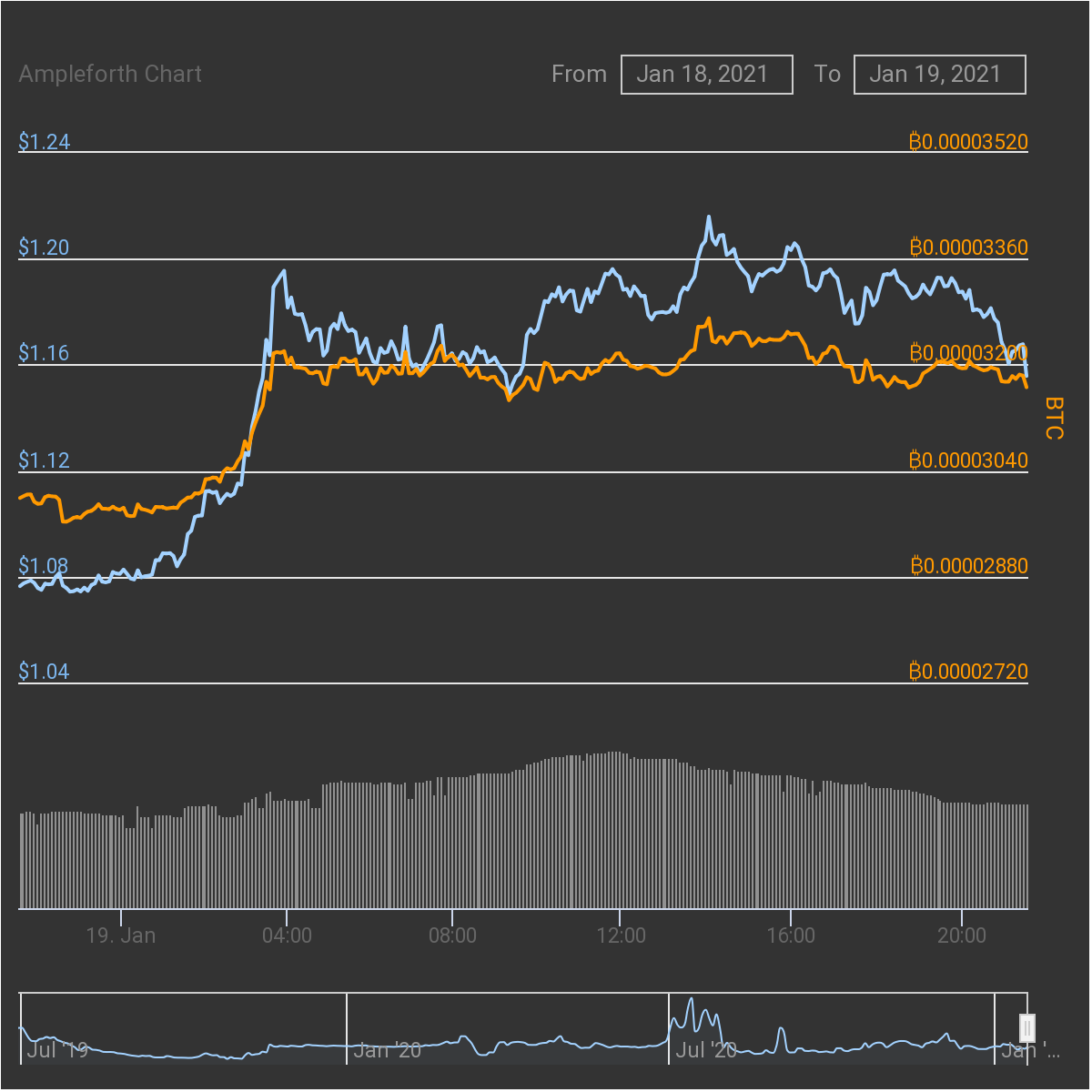Click the $1.12 price axis label

[45, 460]
